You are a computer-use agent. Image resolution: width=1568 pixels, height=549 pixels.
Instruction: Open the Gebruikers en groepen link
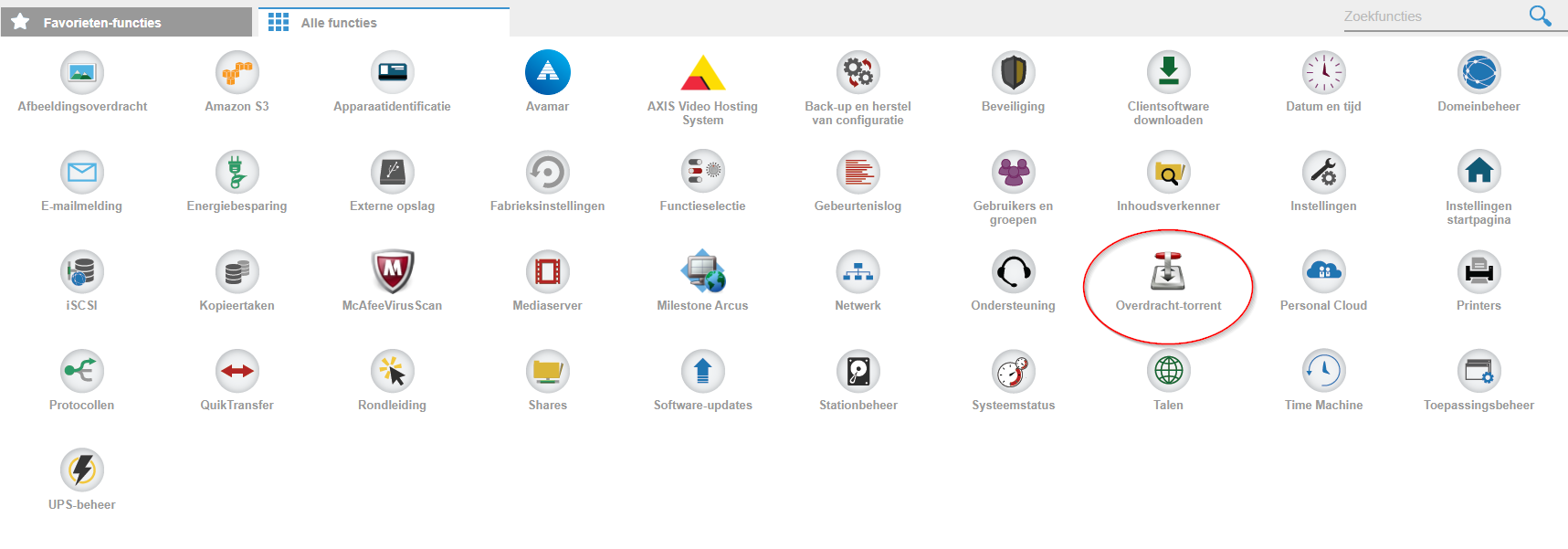(x=1014, y=213)
